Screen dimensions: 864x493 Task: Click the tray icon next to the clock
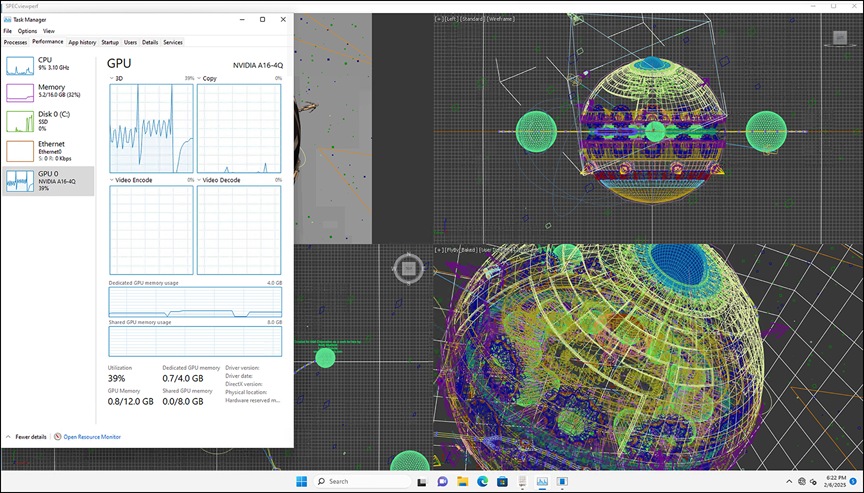click(x=813, y=482)
